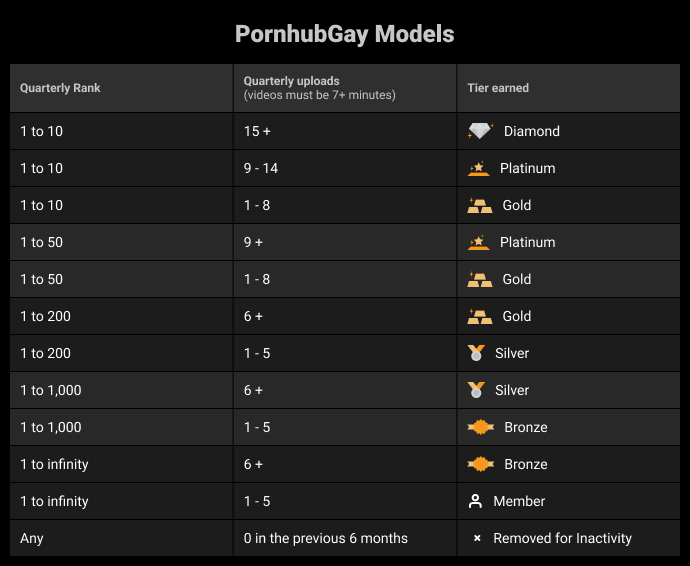This screenshot has width=690, height=566.
Task: Click Silver medal icon in the 1 to 200 row
Action: tap(476, 353)
